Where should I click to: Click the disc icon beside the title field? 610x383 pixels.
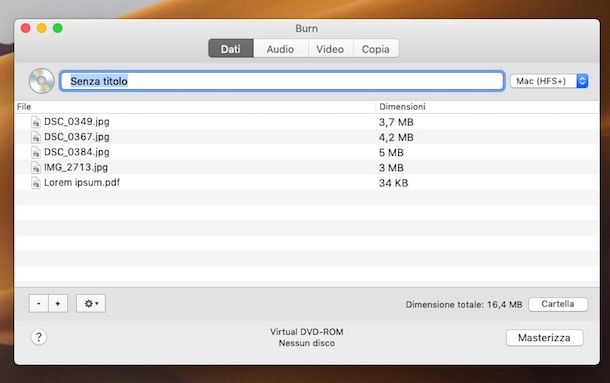click(x=42, y=81)
